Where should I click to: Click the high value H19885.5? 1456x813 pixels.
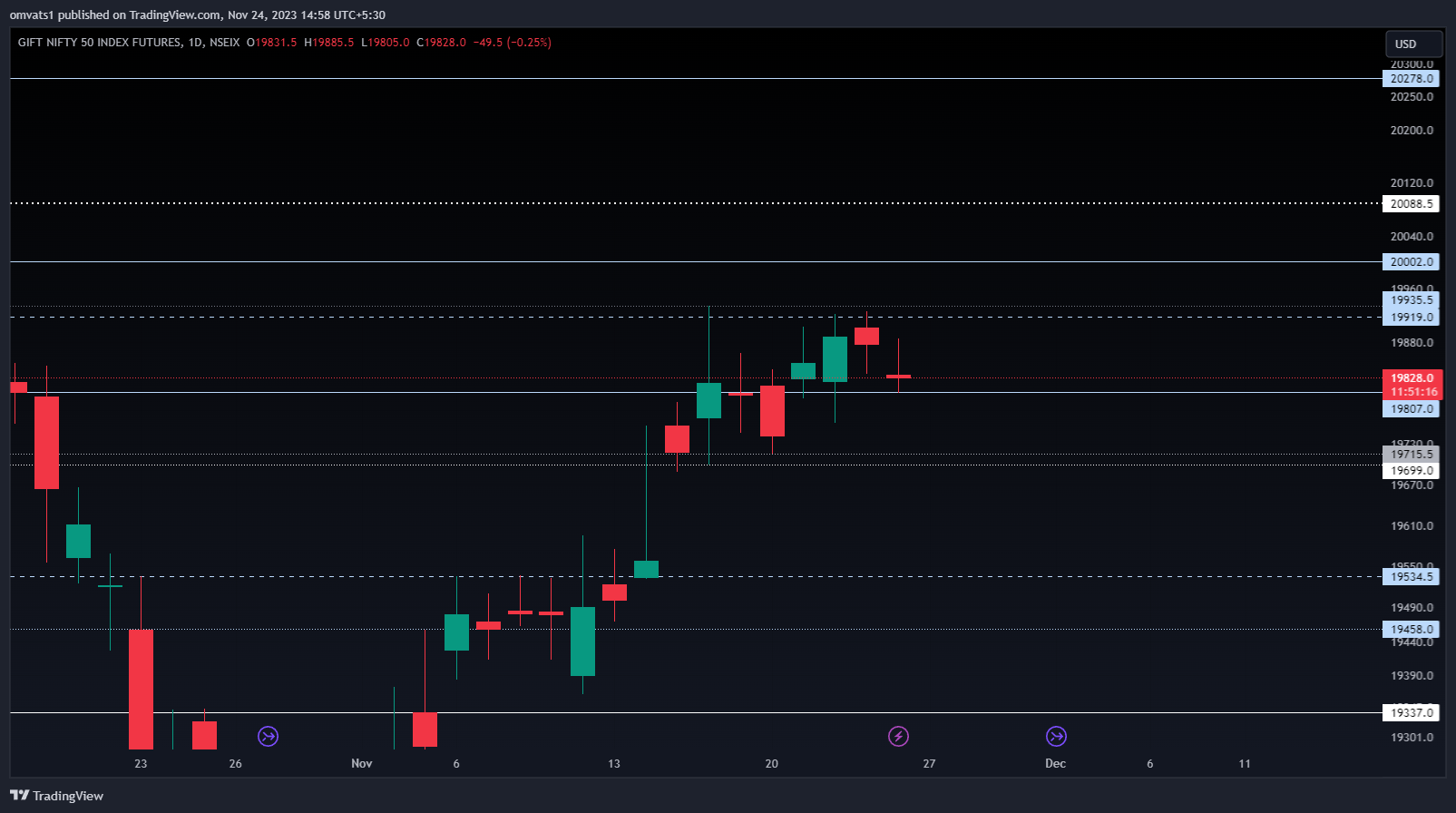point(328,43)
